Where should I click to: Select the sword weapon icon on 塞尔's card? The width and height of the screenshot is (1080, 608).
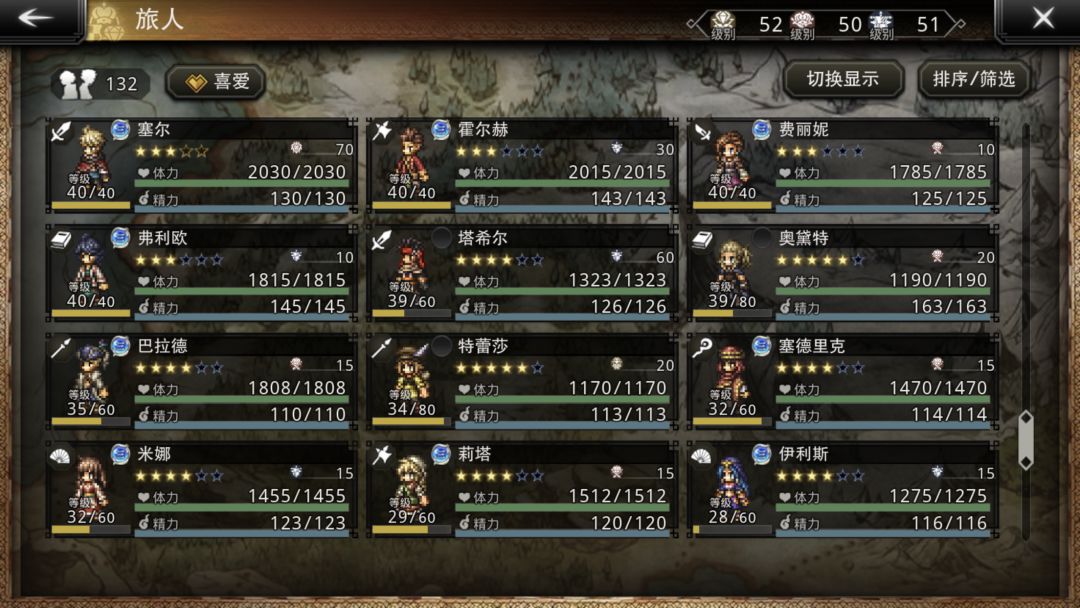(x=61, y=131)
